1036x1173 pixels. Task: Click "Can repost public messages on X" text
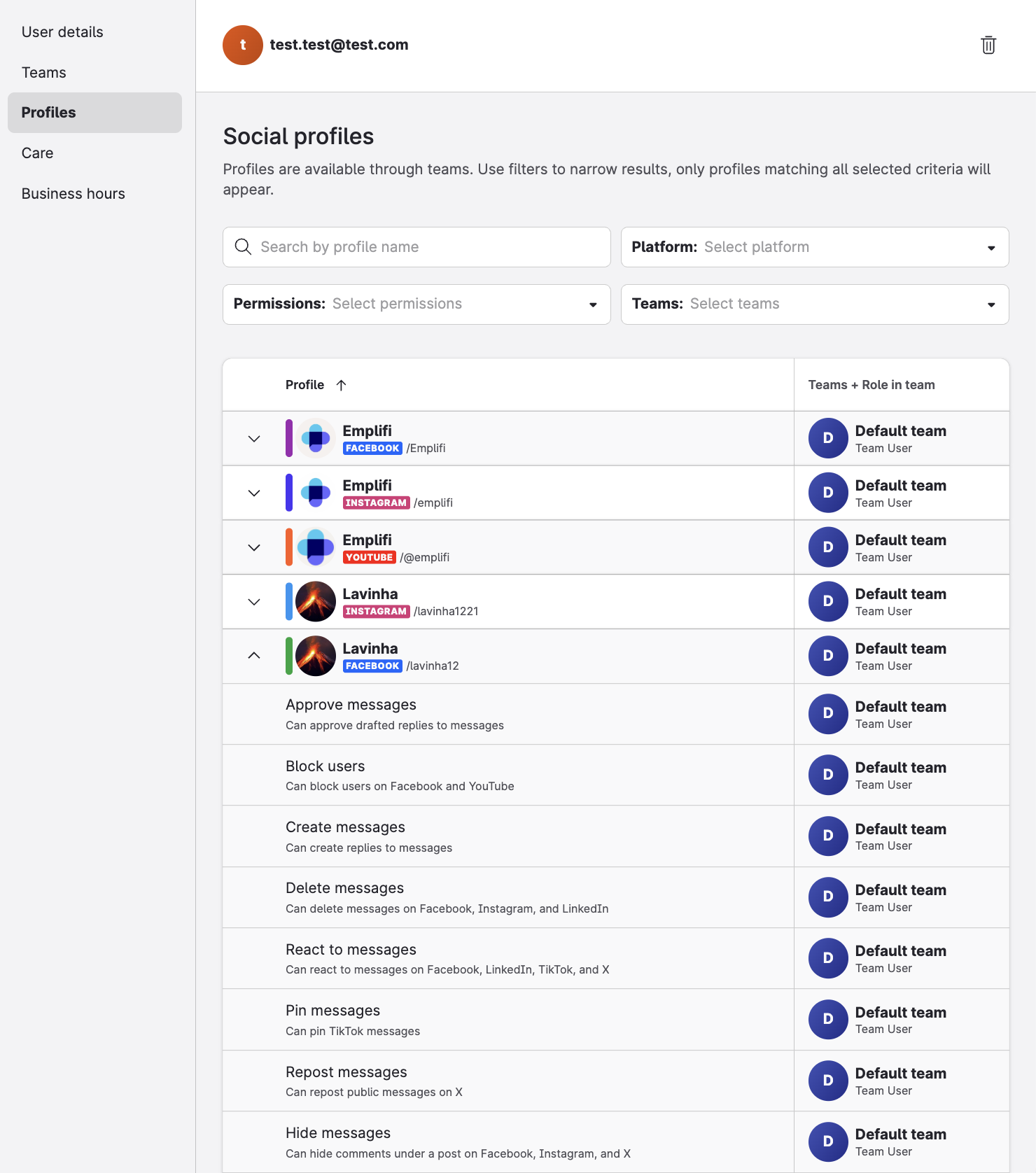pos(374,1092)
